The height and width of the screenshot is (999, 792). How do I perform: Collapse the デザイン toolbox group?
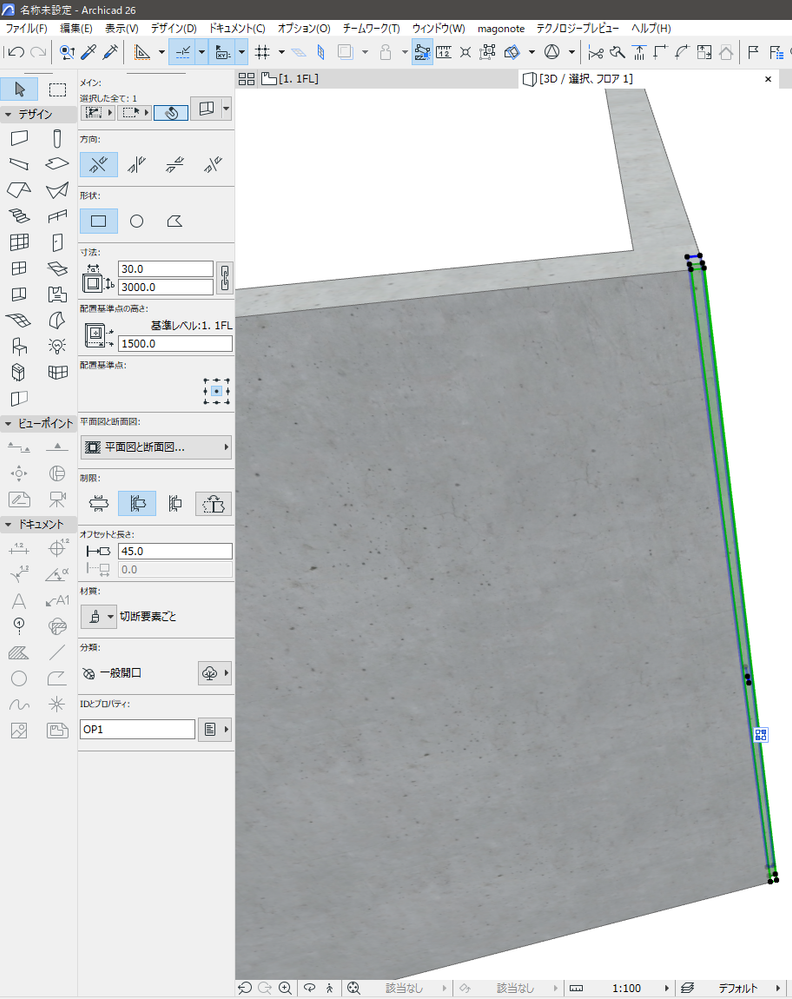8,114
